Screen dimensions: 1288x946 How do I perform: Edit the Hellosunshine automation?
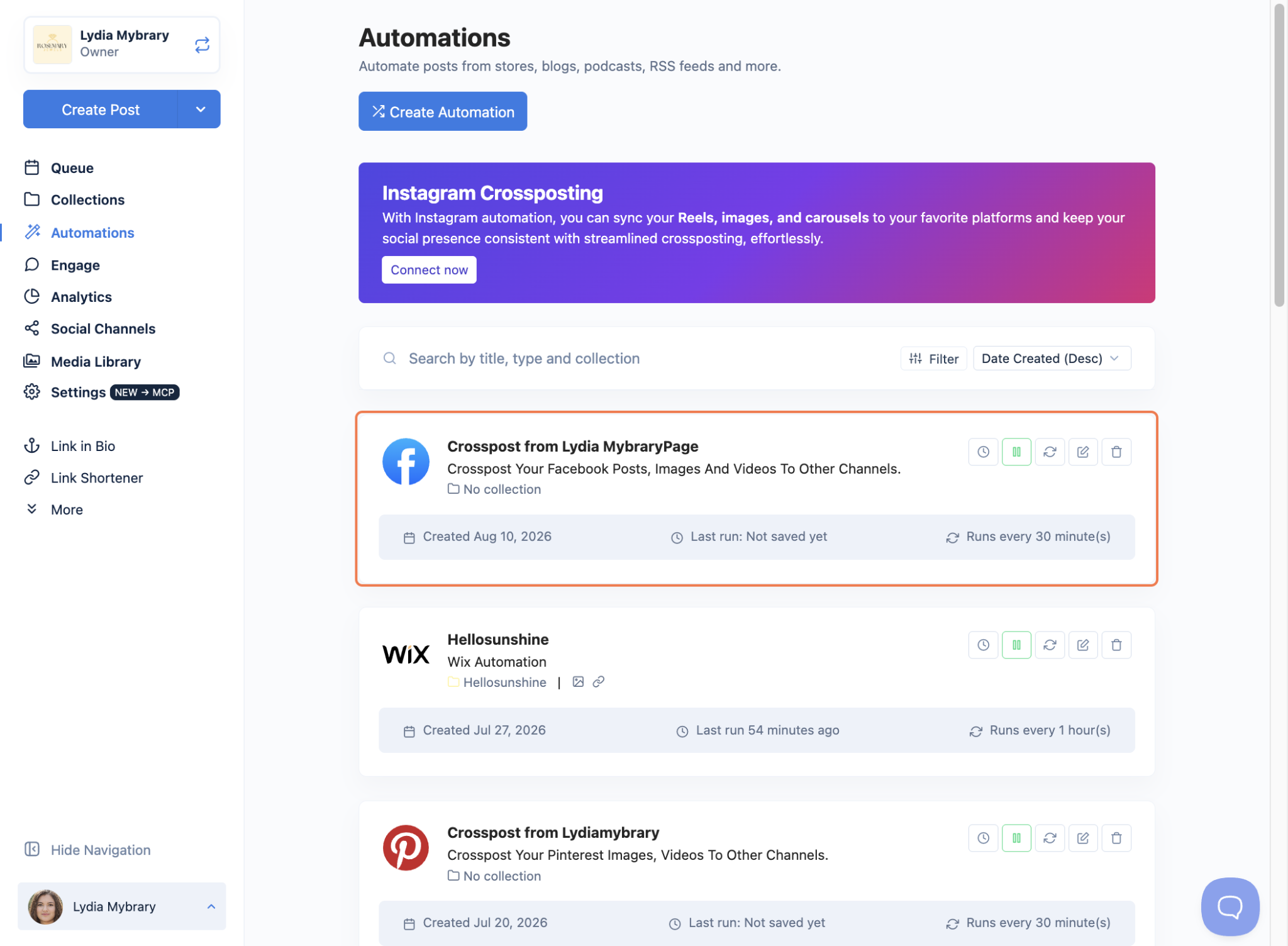point(1083,645)
